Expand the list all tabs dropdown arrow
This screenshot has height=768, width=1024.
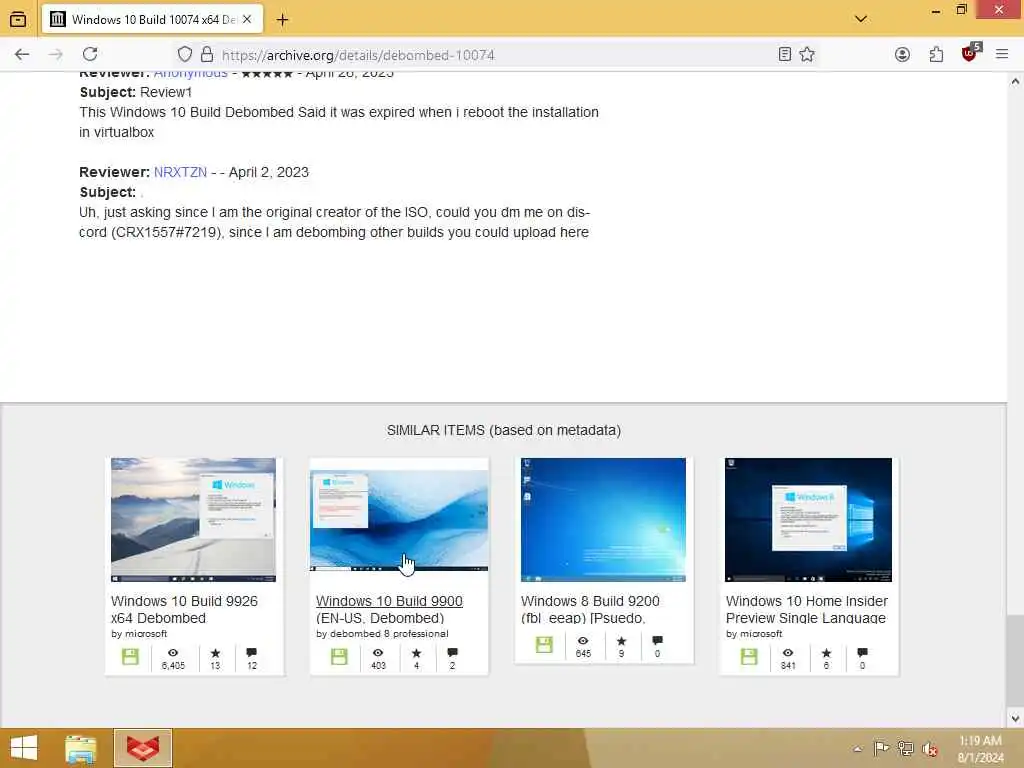(x=861, y=19)
